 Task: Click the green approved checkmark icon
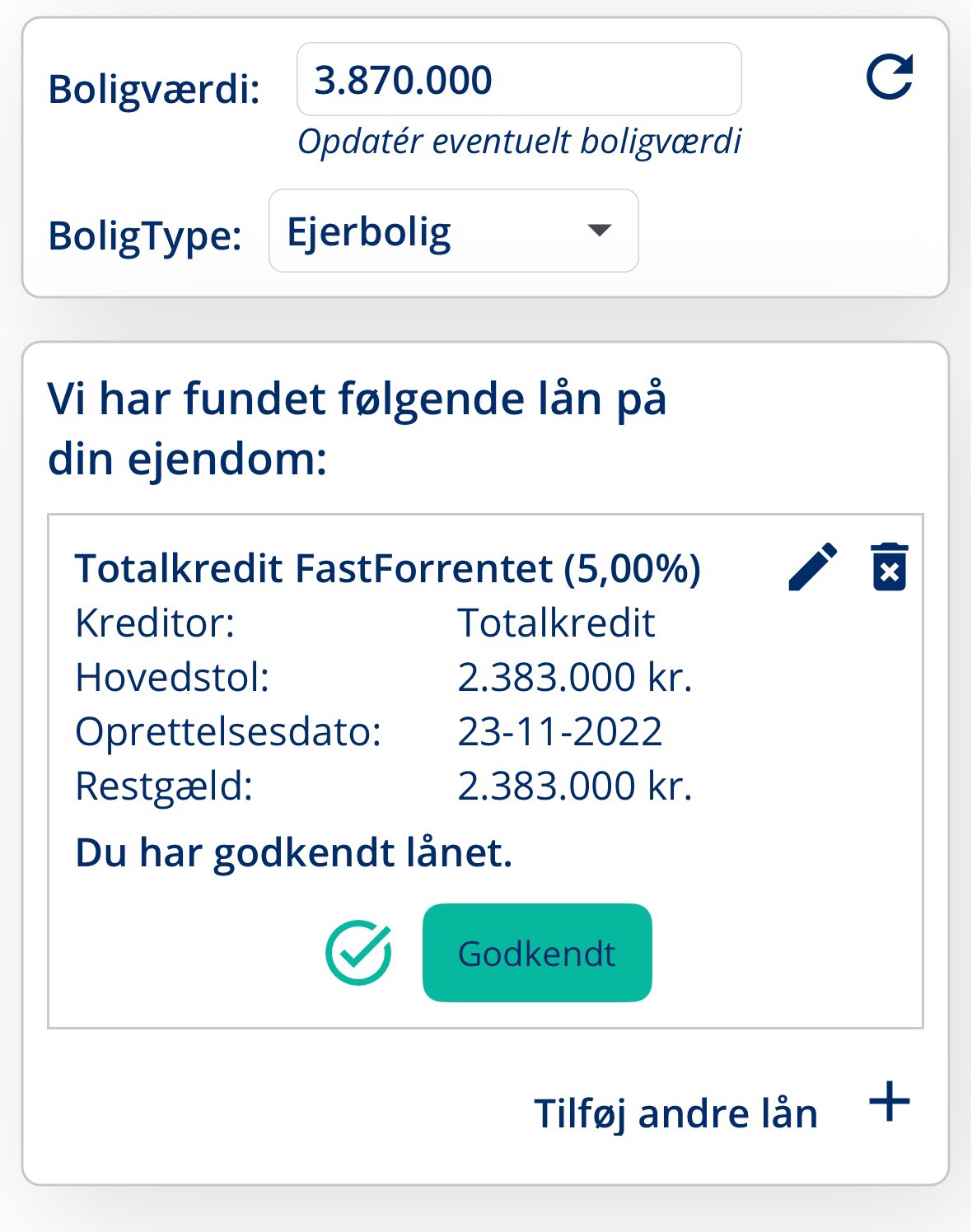coord(358,953)
